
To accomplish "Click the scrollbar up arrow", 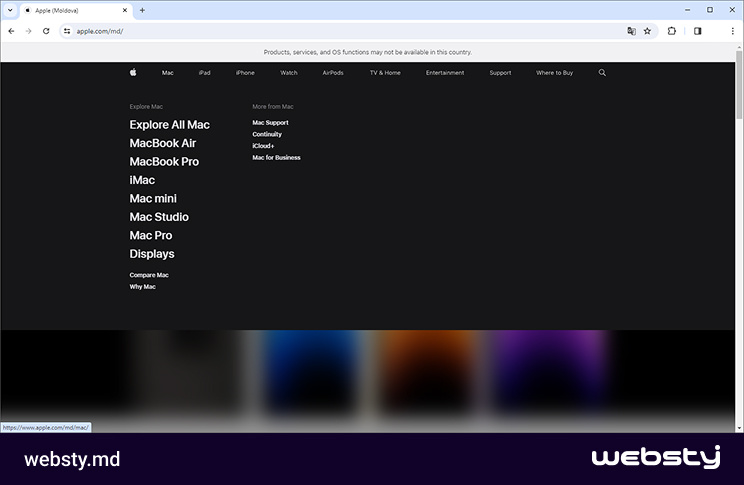I will pos(739,47).
